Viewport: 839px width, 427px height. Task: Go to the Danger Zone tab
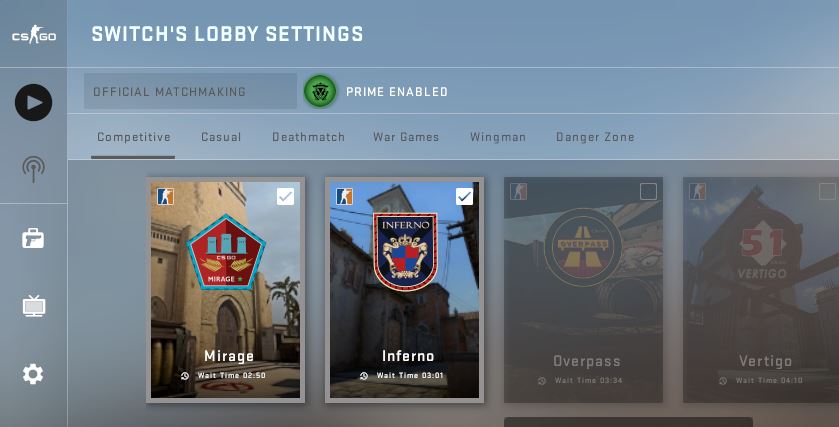coord(595,137)
